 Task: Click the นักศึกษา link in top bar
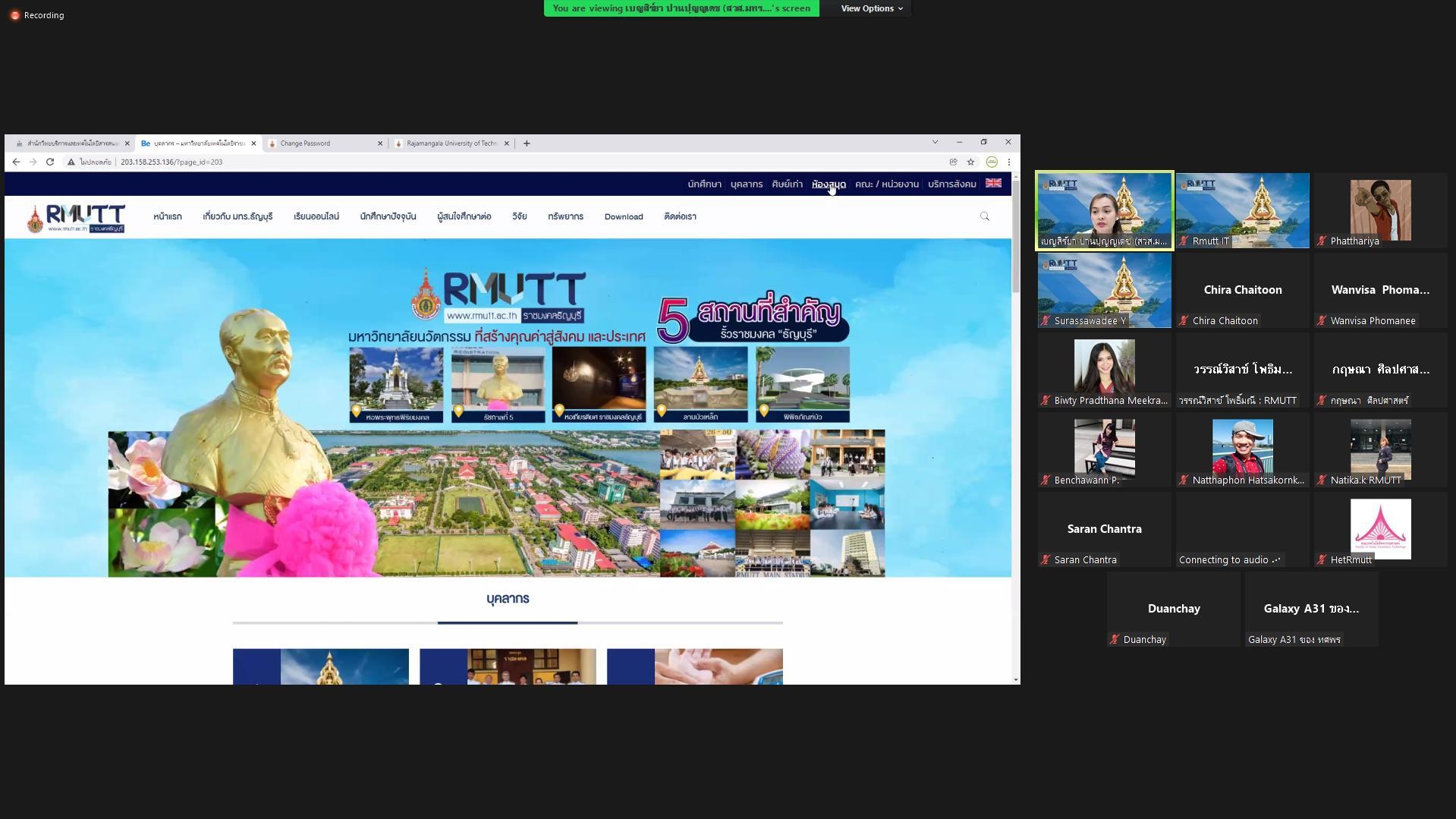704,184
